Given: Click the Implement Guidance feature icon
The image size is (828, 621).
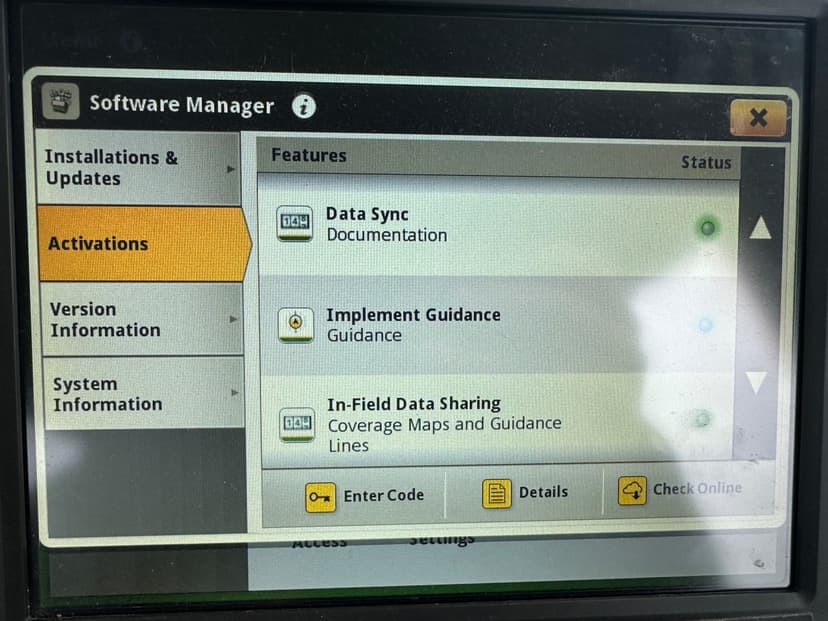Looking at the screenshot, I should (294, 324).
